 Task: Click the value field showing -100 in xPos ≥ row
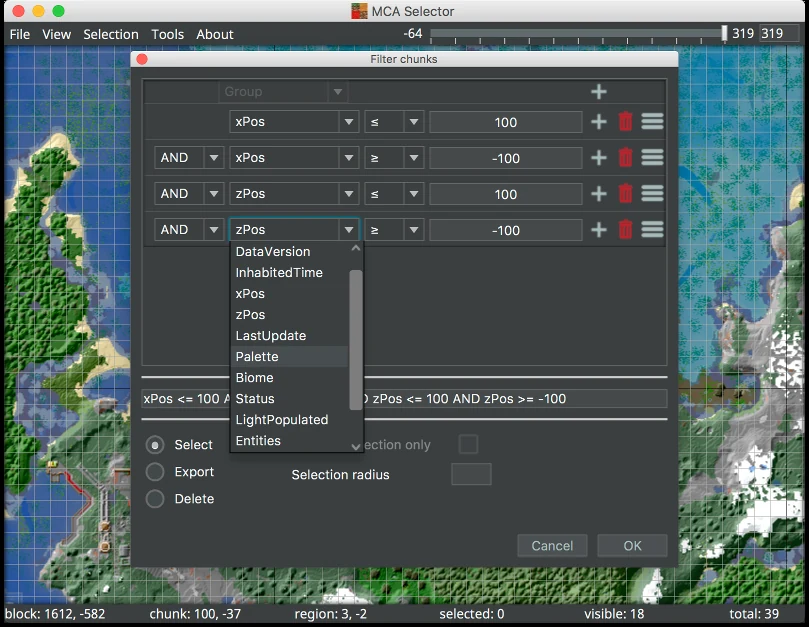[x=506, y=158]
